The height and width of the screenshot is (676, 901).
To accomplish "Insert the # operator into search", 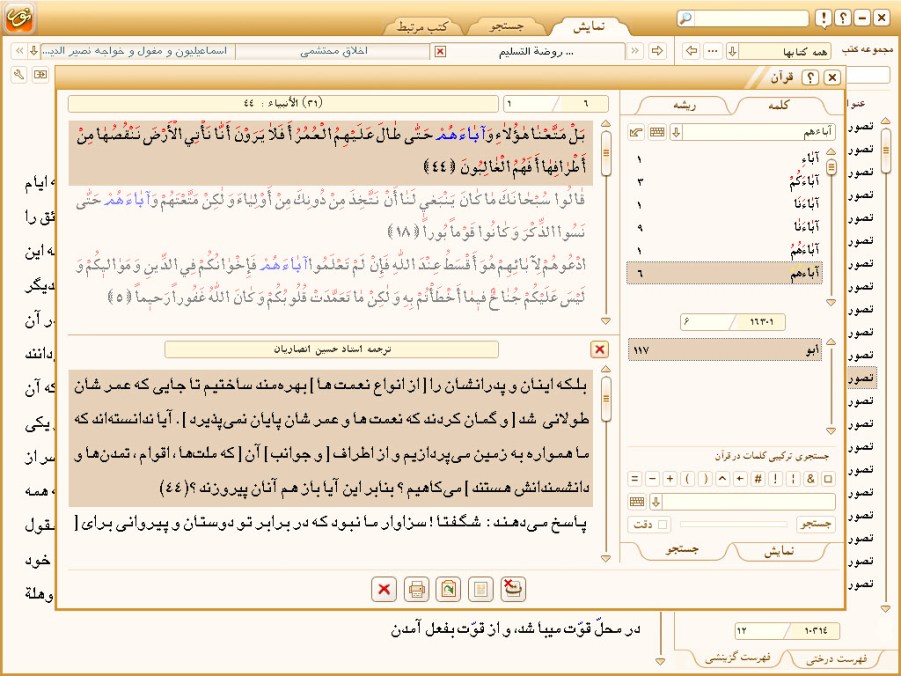I will 758,478.
